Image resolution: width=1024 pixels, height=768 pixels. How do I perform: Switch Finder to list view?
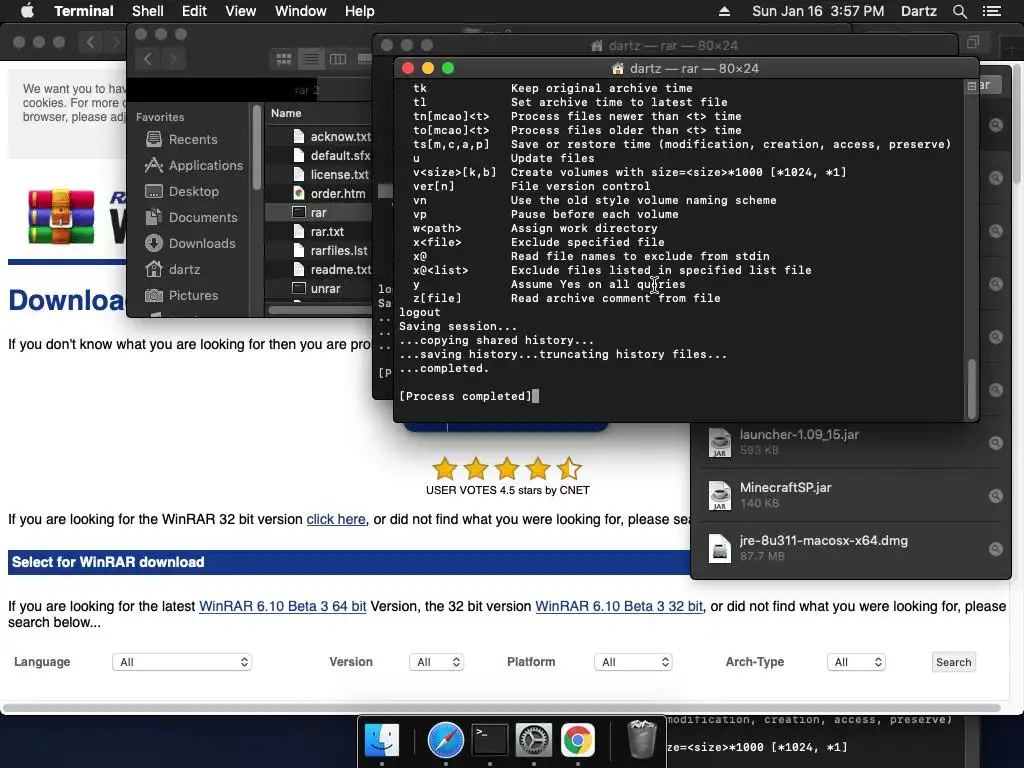click(311, 59)
